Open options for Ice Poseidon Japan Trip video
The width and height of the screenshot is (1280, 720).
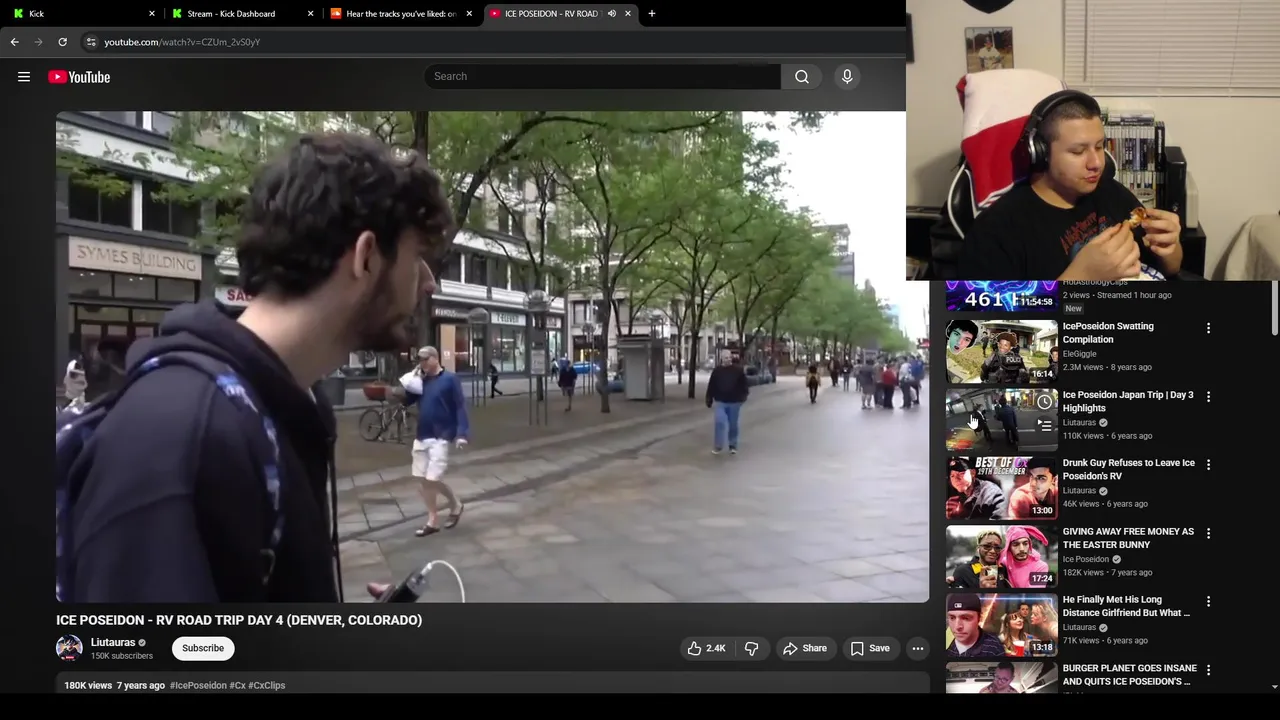tap(1208, 397)
